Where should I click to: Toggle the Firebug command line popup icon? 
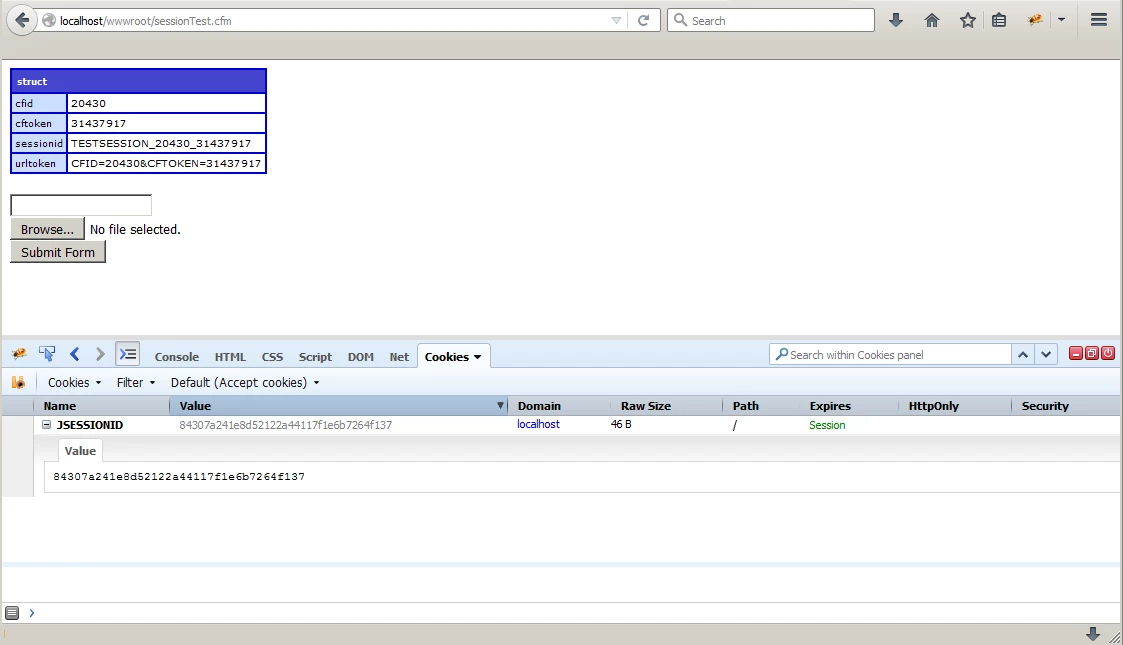127,354
